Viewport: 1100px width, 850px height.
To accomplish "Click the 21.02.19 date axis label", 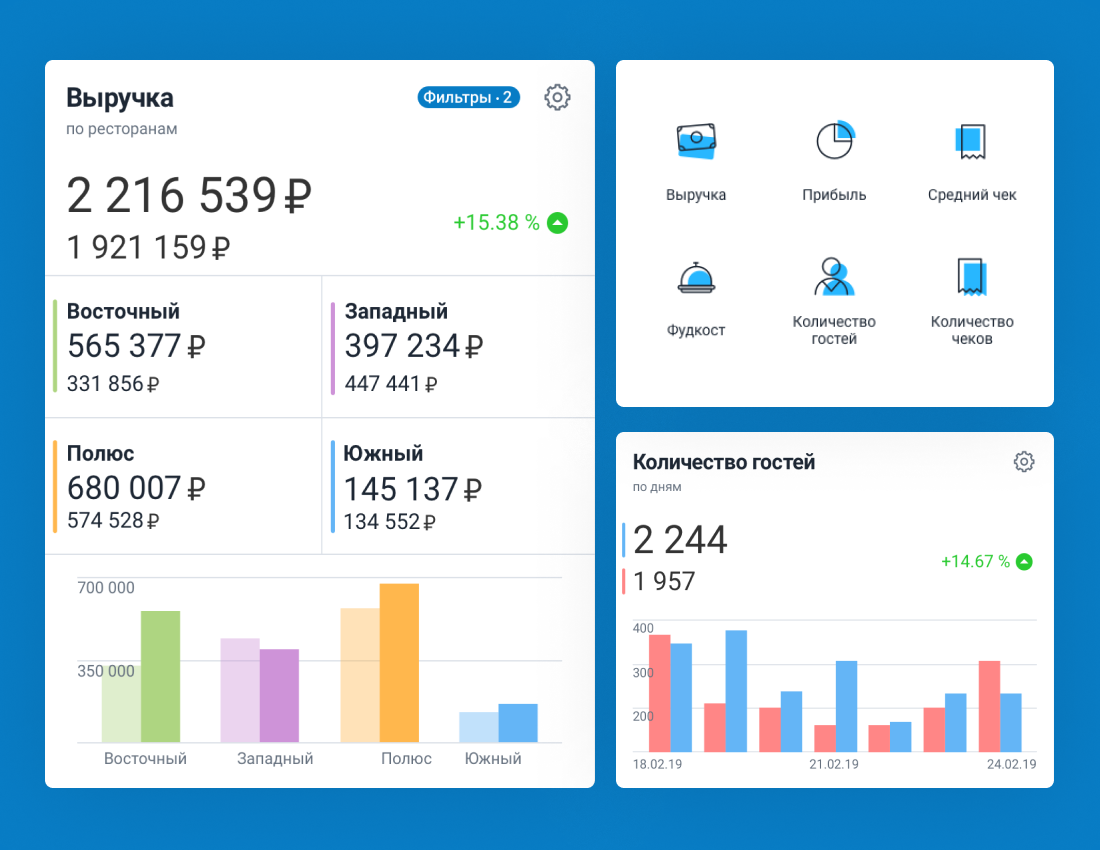I will 834,765.
